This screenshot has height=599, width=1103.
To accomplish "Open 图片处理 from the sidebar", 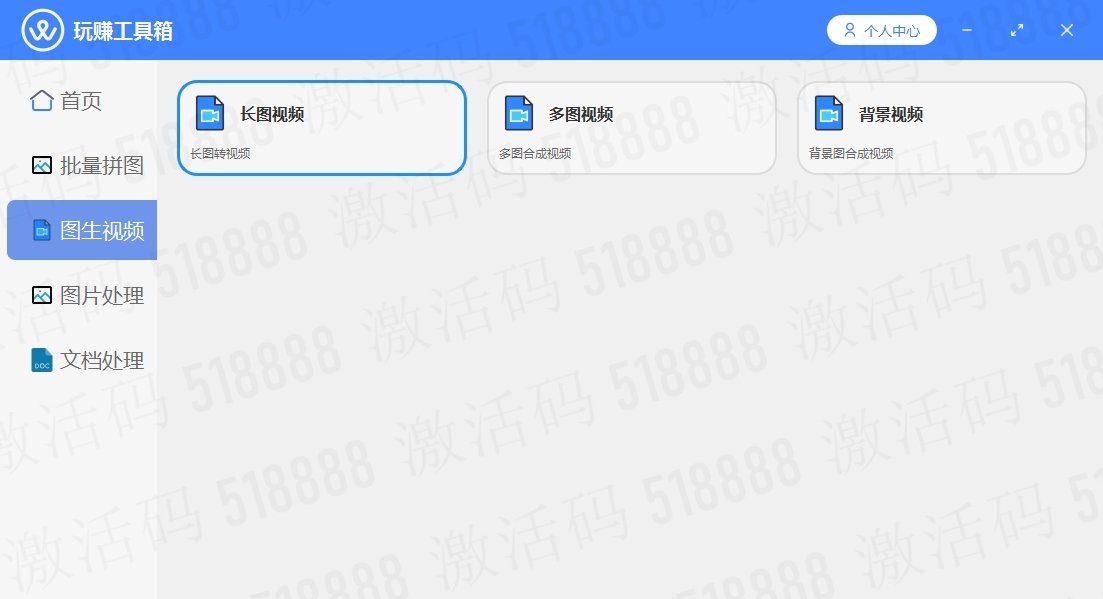I will coord(82,295).
